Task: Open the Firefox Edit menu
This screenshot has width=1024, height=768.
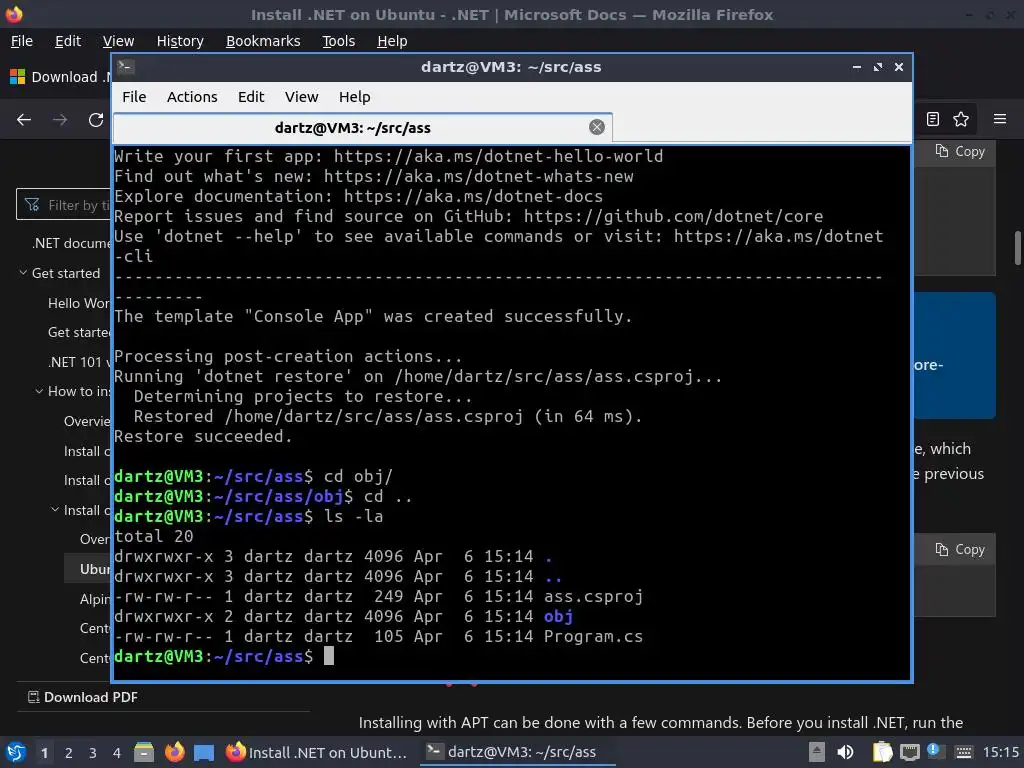Action: 68,41
